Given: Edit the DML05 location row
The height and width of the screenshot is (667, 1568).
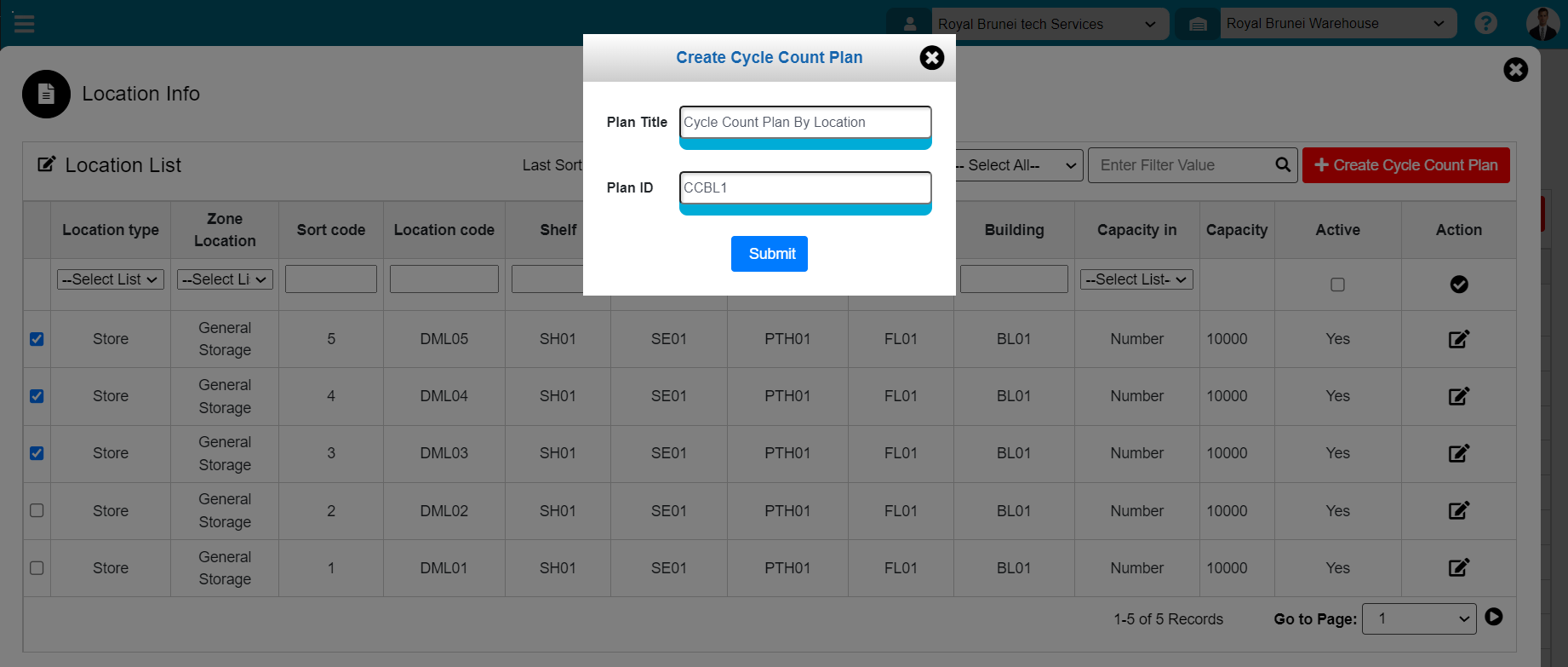Looking at the screenshot, I should pyautogui.click(x=1458, y=339).
